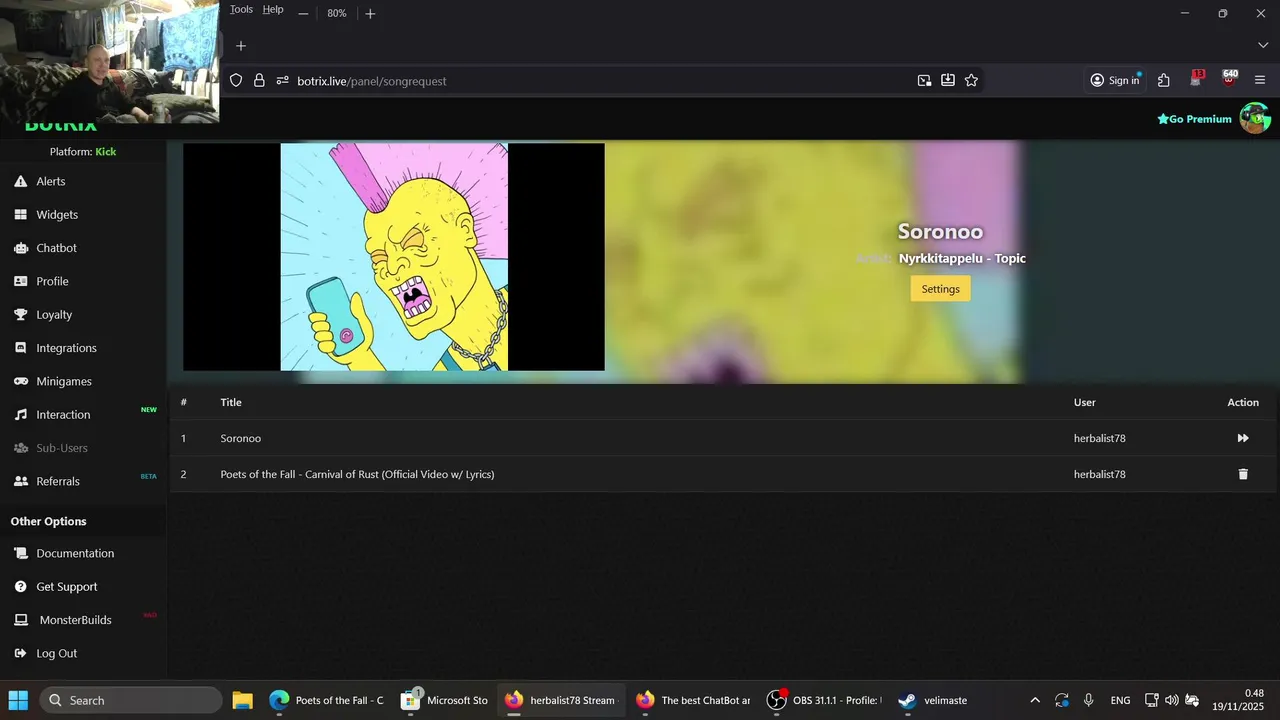Image resolution: width=1280 pixels, height=720 pixels.
Task: Click the Beavis-style album art thumbnail
Action: pyautogui.click(x=394, y=257)
